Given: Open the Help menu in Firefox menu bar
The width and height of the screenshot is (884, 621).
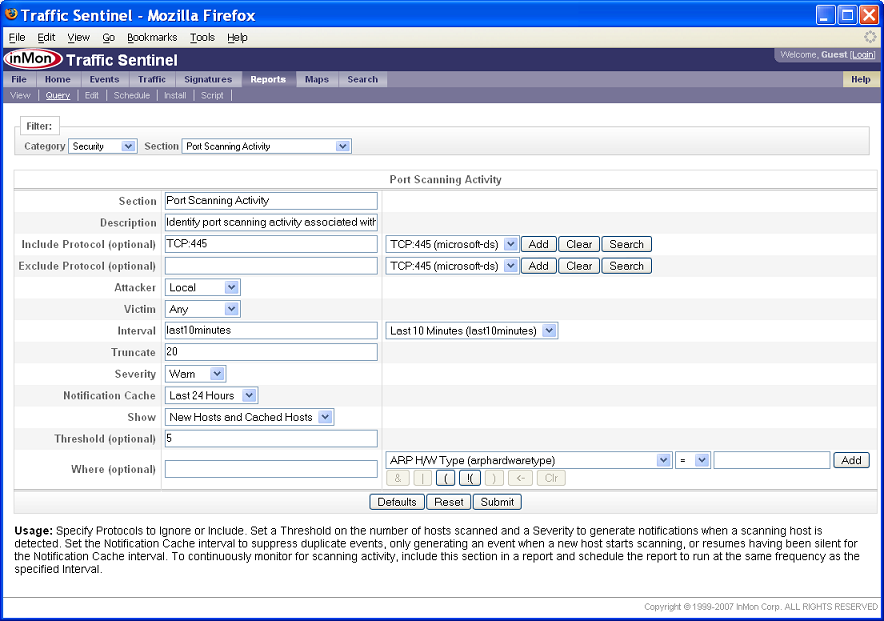Looking at the screenshot, I should click(x=237, y=37).
